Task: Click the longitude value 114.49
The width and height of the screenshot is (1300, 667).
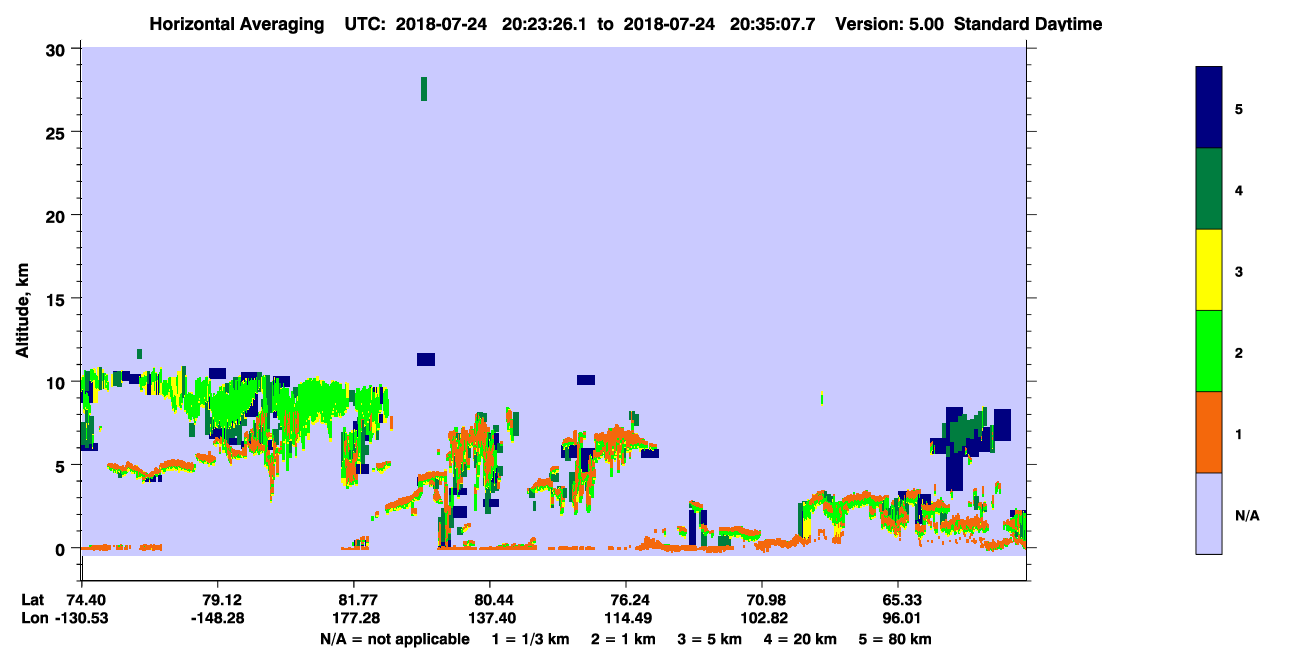Action: [x=626, y=619]
